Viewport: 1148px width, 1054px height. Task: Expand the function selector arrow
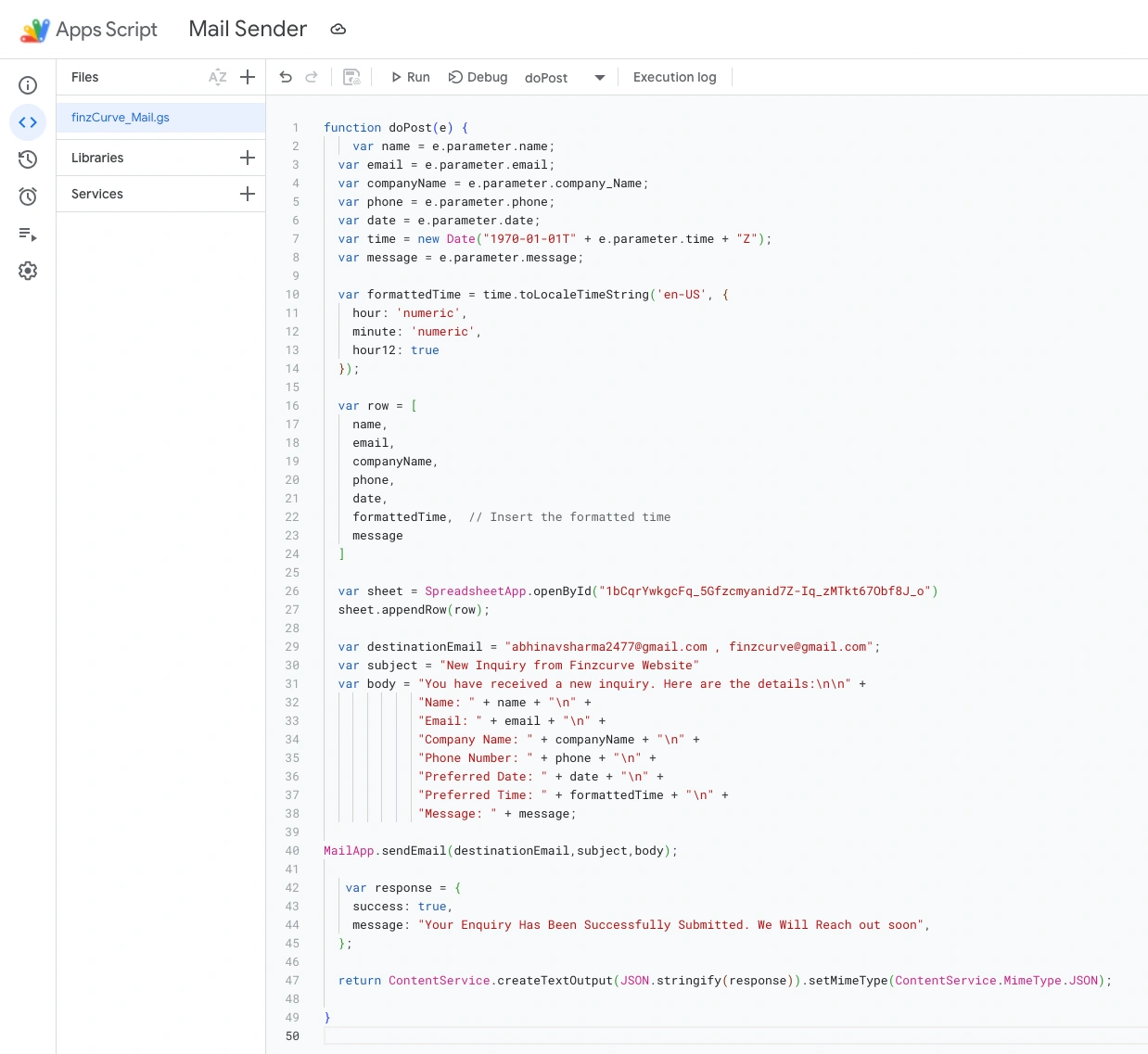[x=599, y=78]
